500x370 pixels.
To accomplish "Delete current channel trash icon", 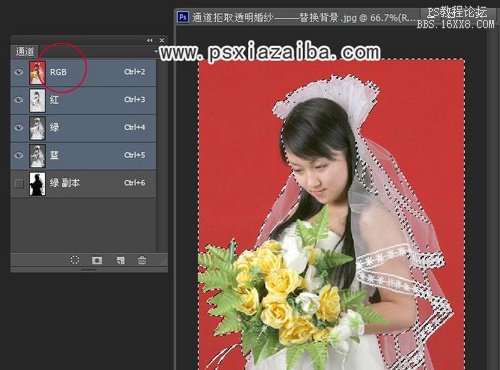I will tap(142, 260).
